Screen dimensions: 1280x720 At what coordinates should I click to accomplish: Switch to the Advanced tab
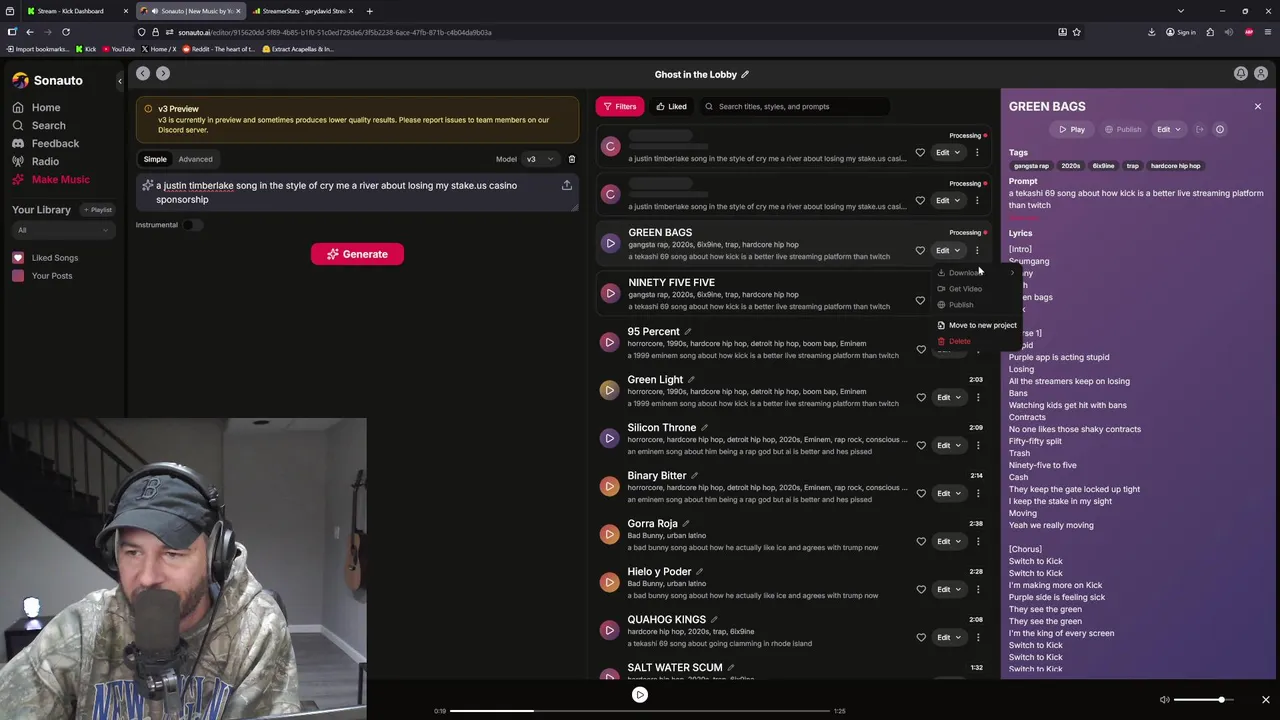tap(195, 159)
